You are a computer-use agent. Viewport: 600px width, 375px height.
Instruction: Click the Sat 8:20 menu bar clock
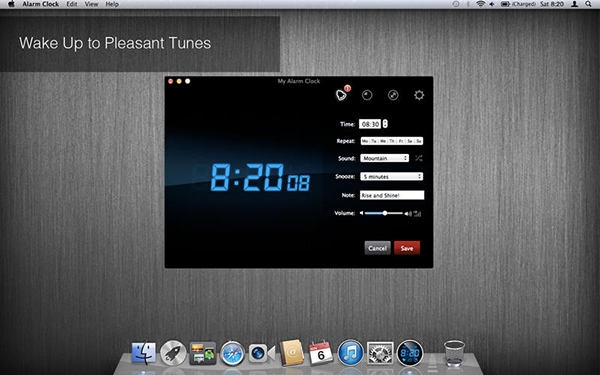coord(552,4)
